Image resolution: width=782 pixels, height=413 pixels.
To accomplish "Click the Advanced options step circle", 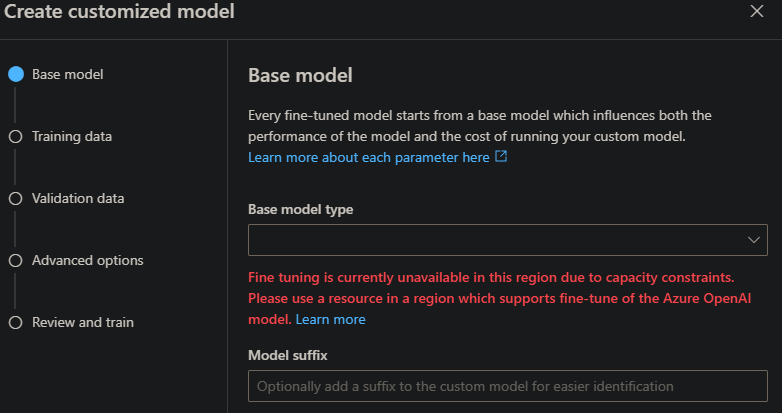I will tap(15, 260).
